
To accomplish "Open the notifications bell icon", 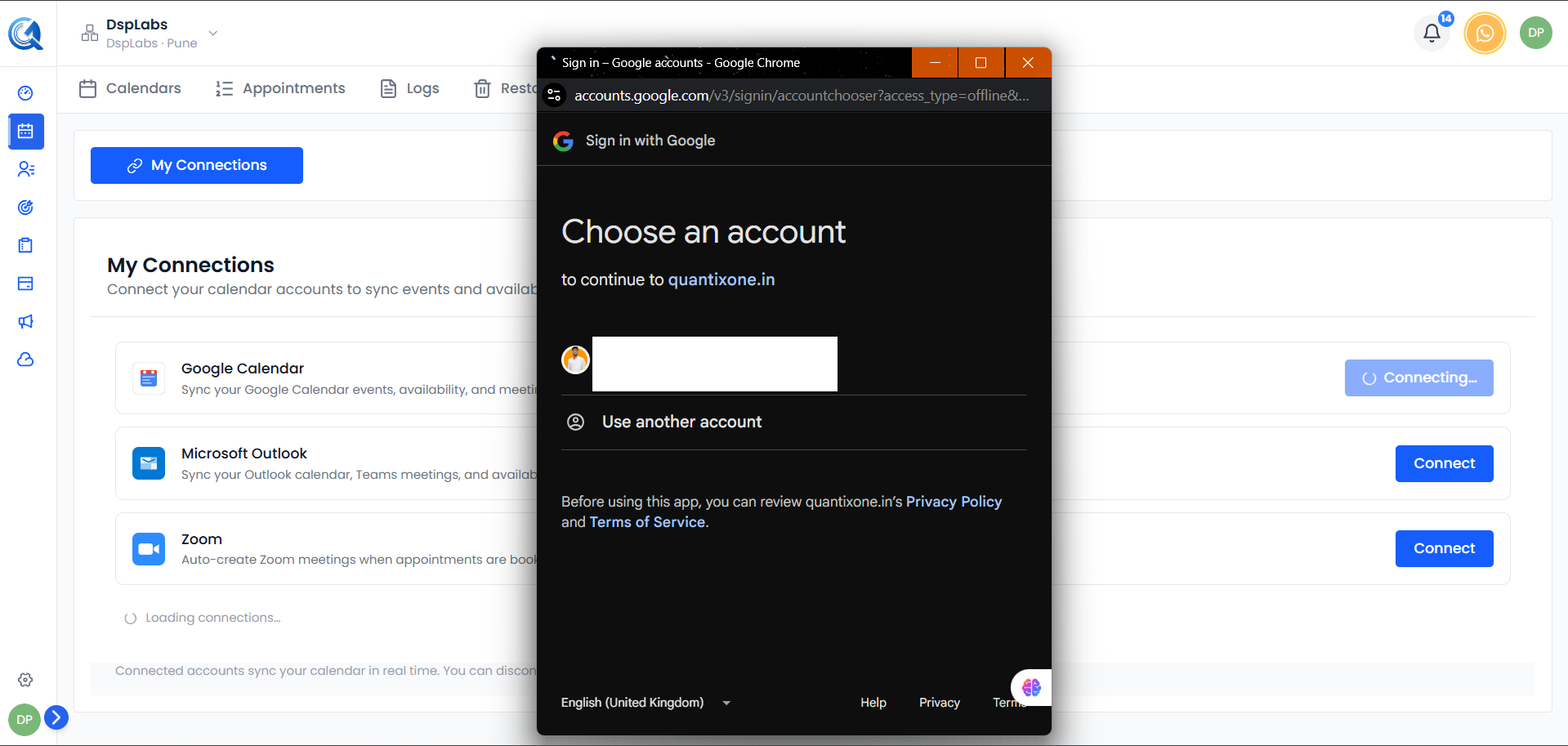I will 1432,33.
